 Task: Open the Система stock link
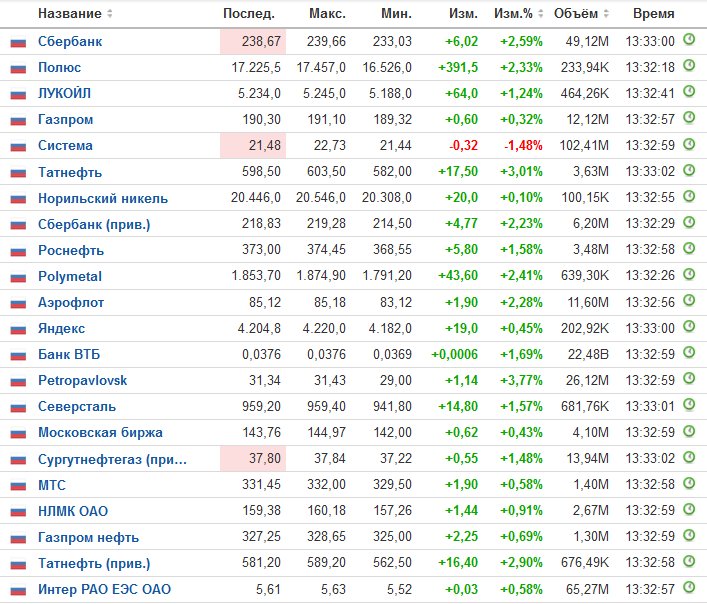point(65,146)
